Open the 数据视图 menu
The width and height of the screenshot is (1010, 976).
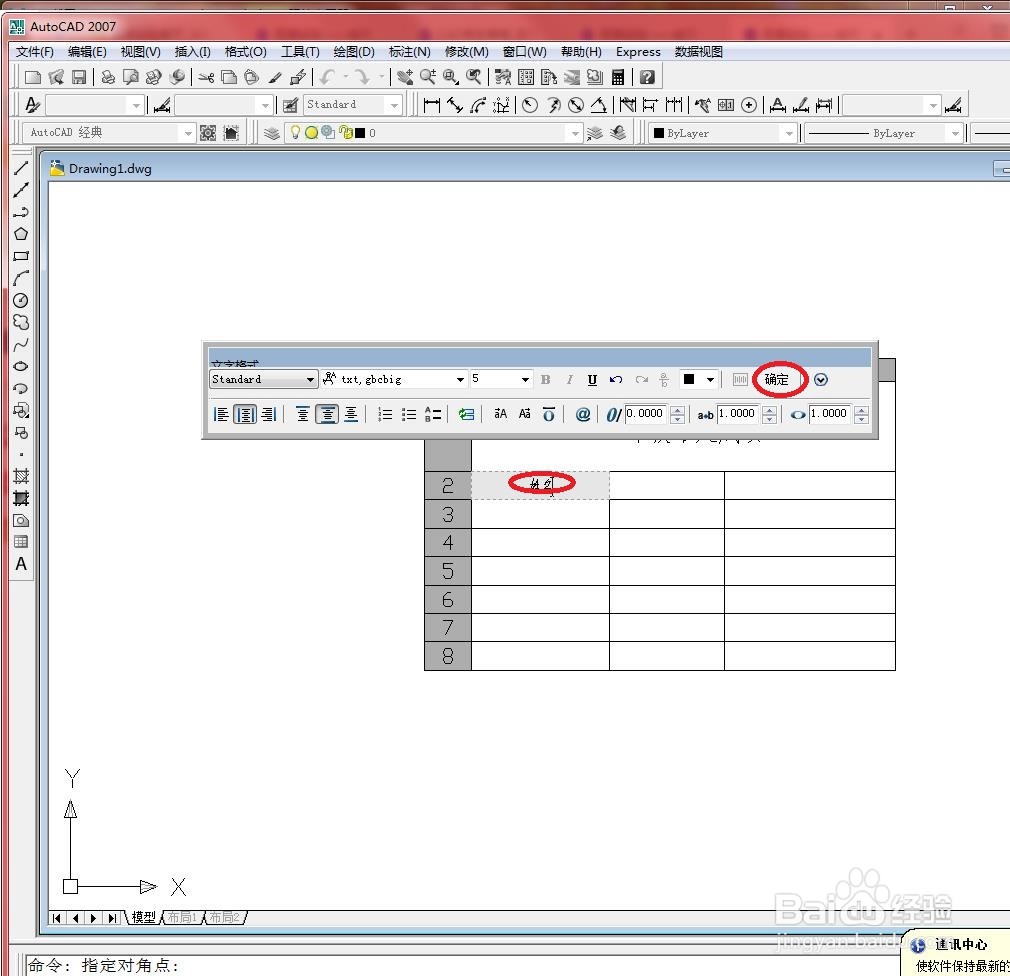pos(698,52)
